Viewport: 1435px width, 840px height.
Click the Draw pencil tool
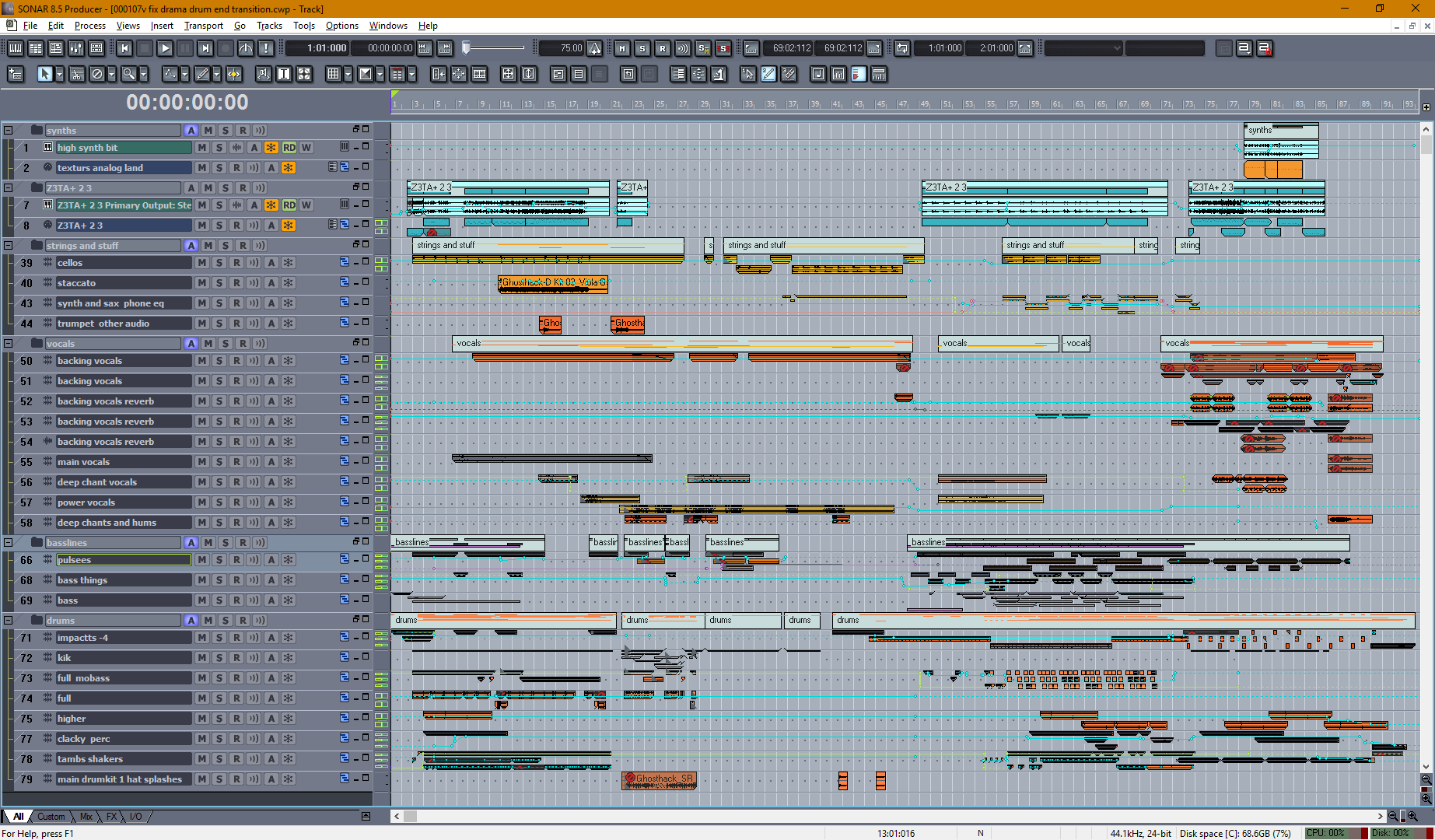tap(202, 74)
